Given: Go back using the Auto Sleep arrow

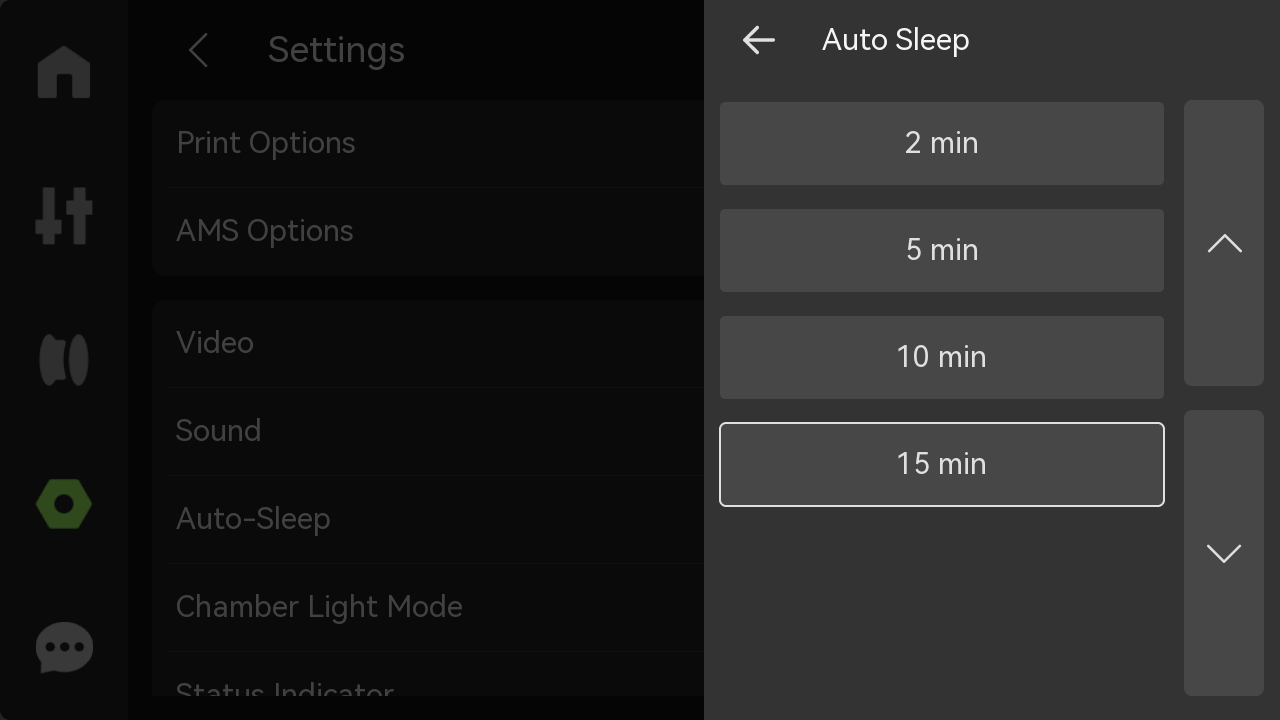Looking at the screenshot, I should tap(759, 40).
